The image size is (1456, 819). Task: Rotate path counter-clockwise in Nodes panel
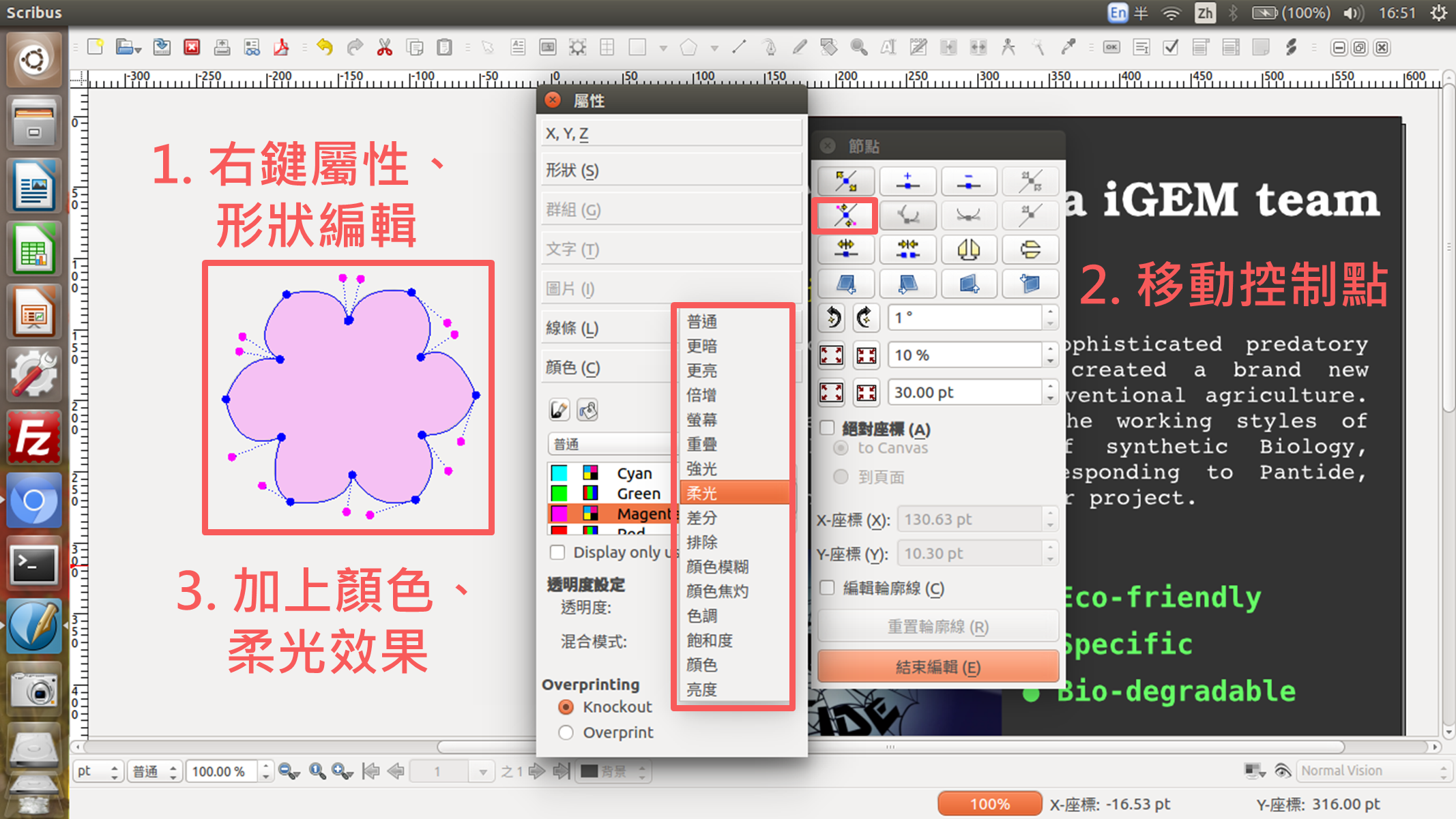tap(832, 317)
